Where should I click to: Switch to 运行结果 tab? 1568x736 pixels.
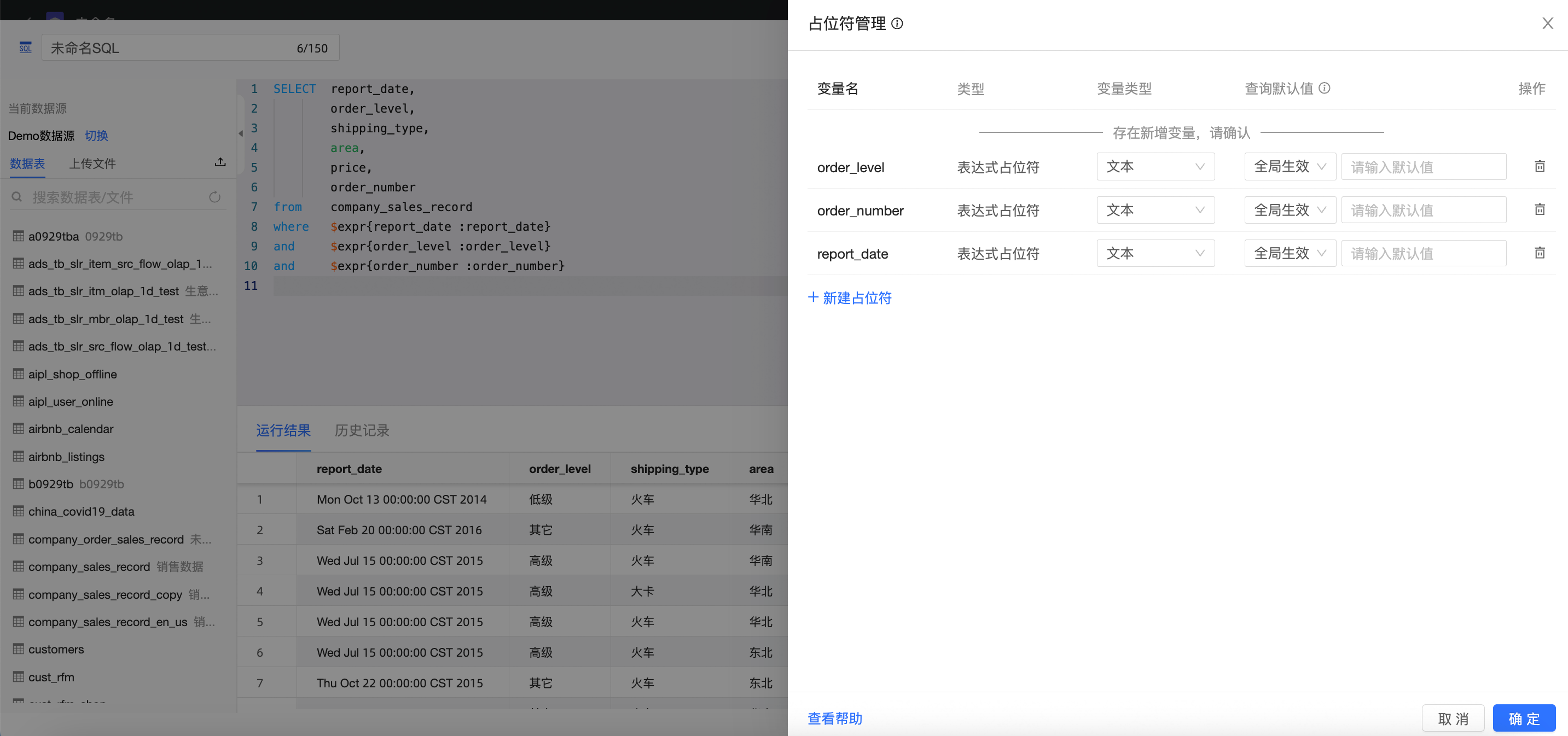click(283, 431)
